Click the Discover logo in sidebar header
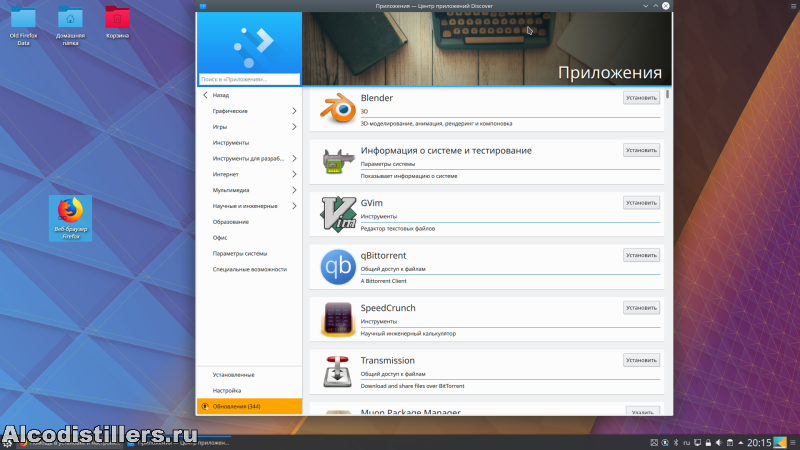 [254, 47]
